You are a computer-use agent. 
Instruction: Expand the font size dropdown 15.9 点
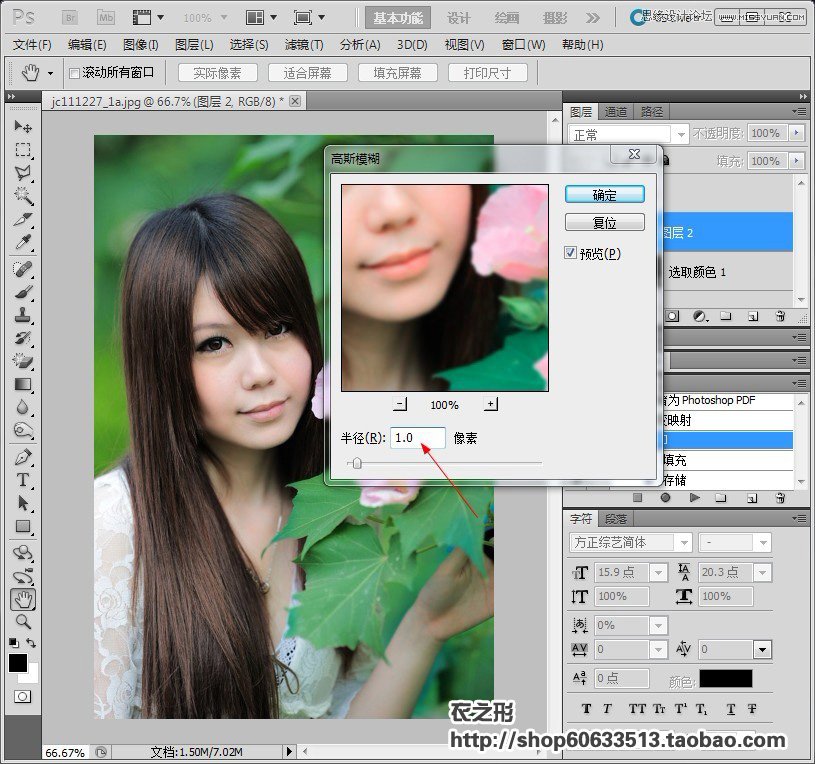[658, 572]
